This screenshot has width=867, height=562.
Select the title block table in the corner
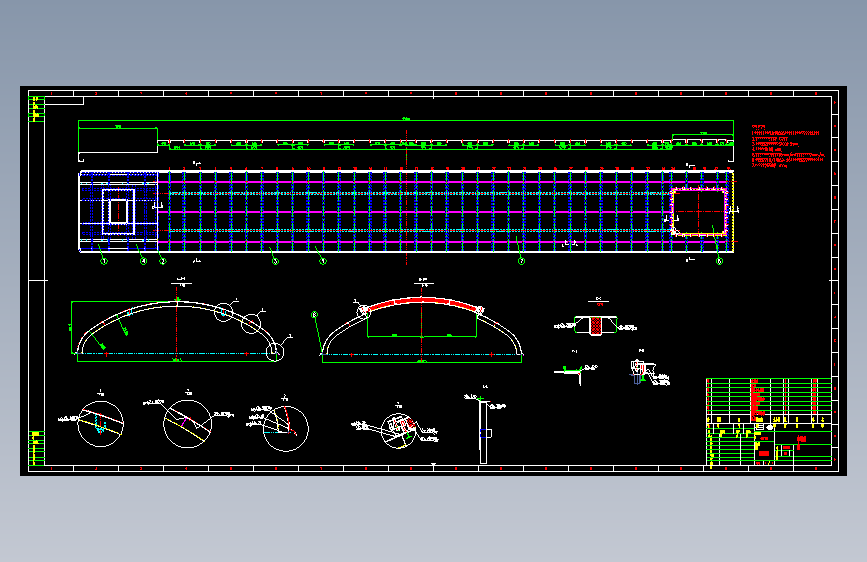[769, 422]
